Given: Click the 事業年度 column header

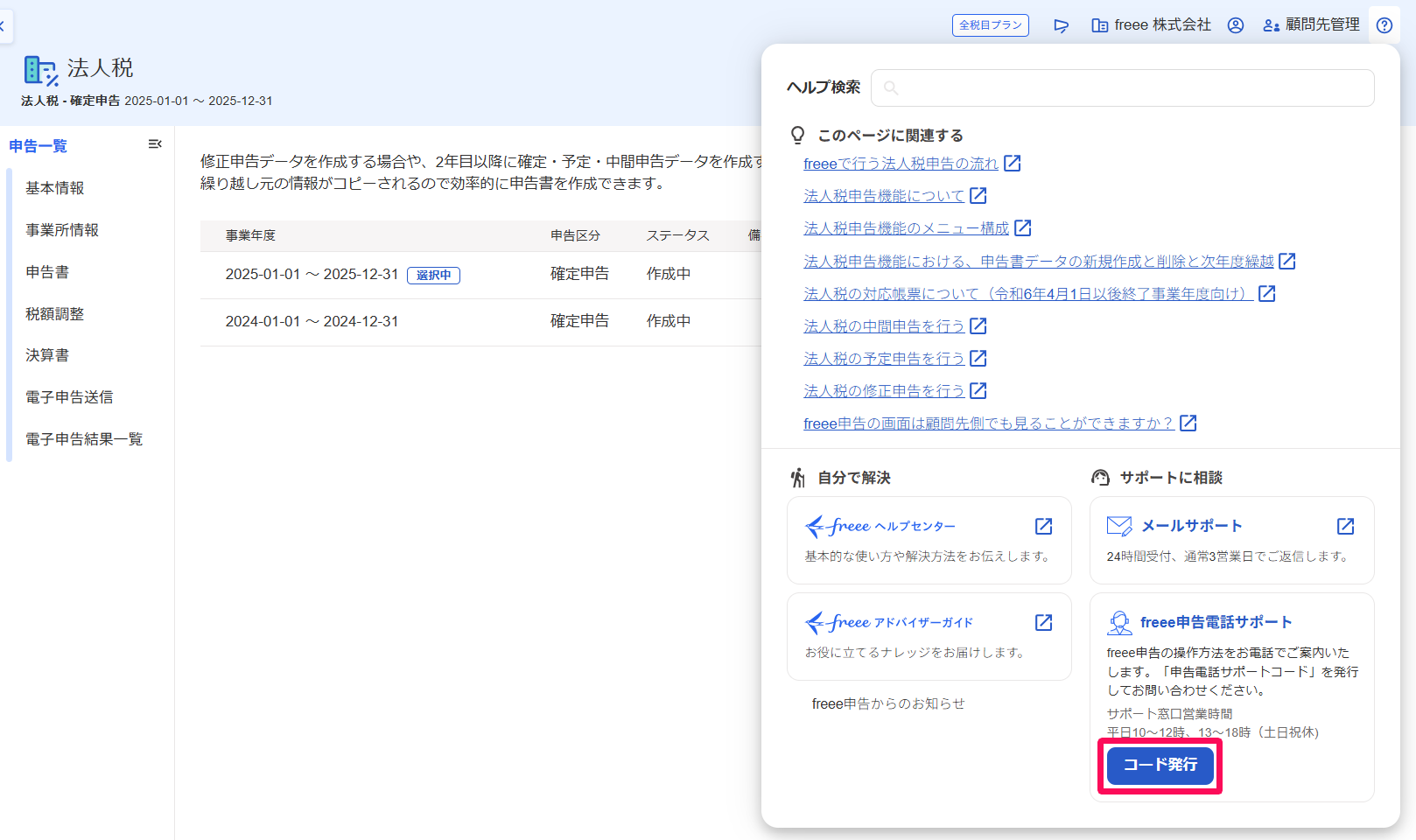Looking at the screenshot, I should pos(250,235).
